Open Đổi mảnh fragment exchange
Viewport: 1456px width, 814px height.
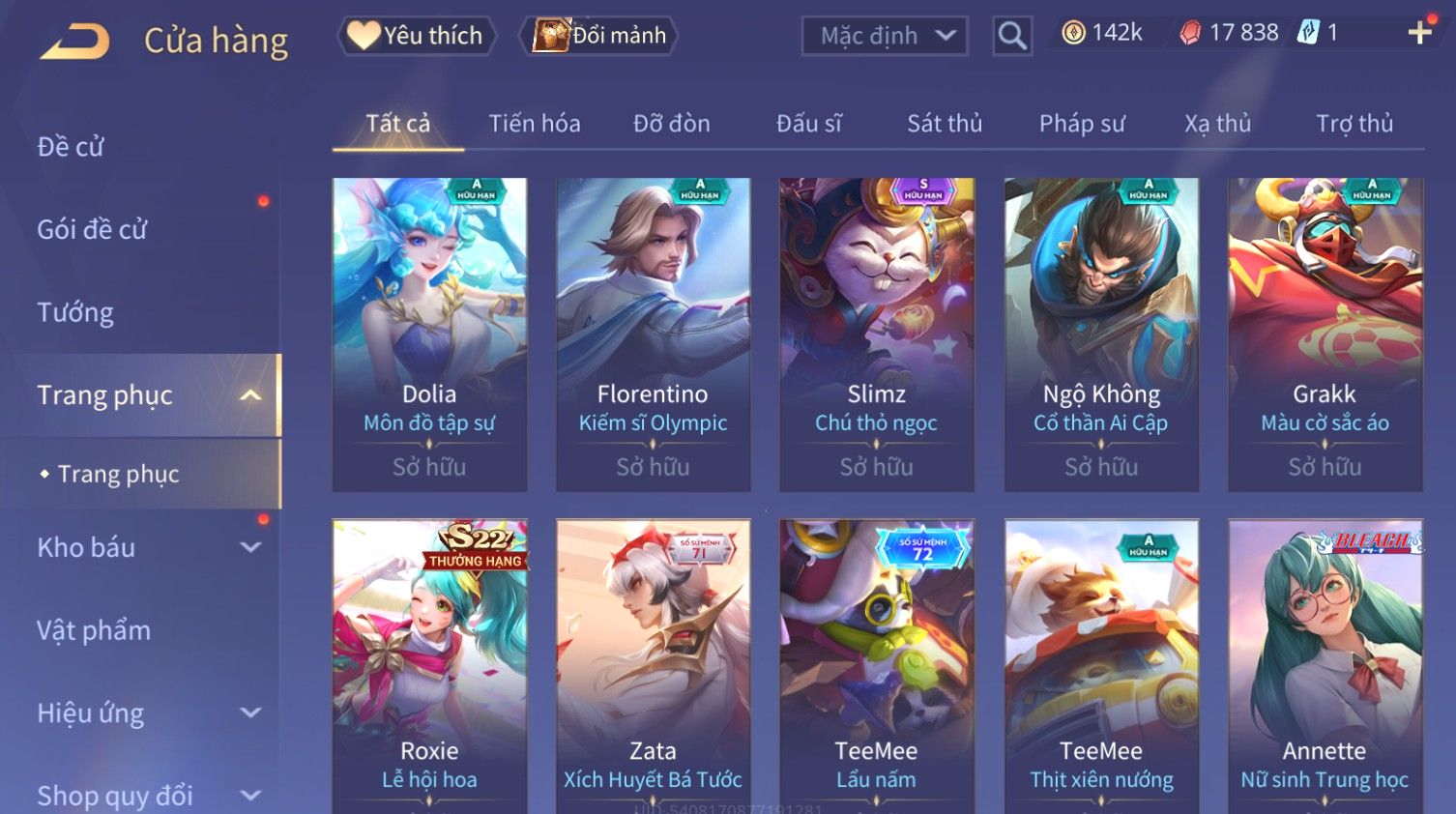598,36
